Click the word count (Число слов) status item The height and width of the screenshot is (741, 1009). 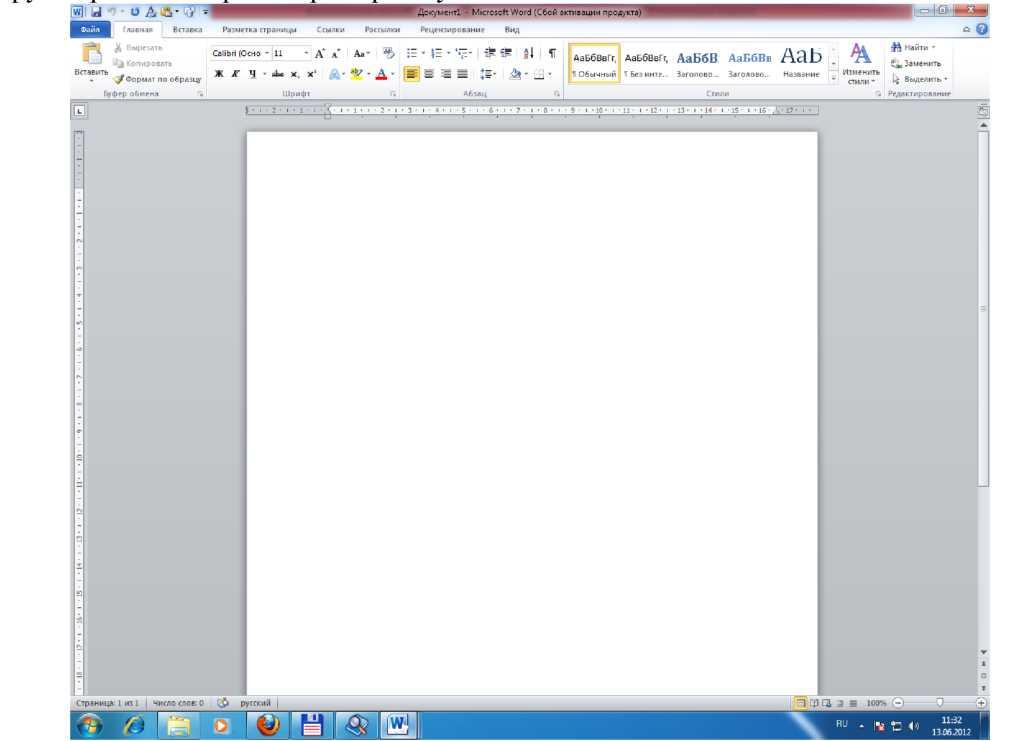pos(178,702)
